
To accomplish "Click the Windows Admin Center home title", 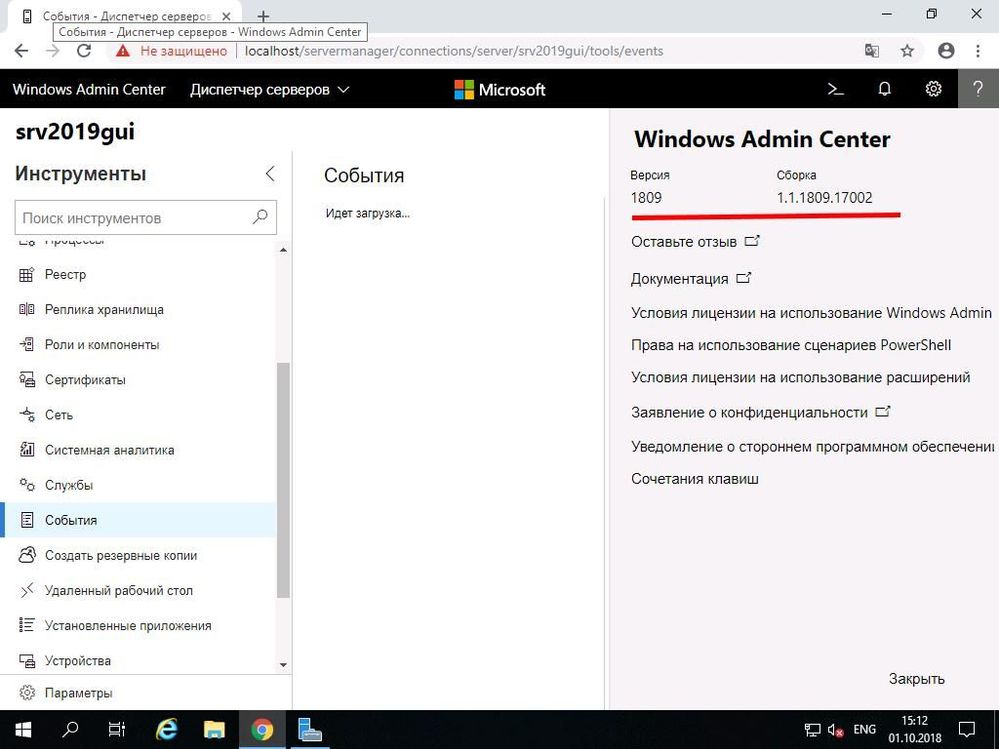I will pyautogui.click(x=89, y=90).
